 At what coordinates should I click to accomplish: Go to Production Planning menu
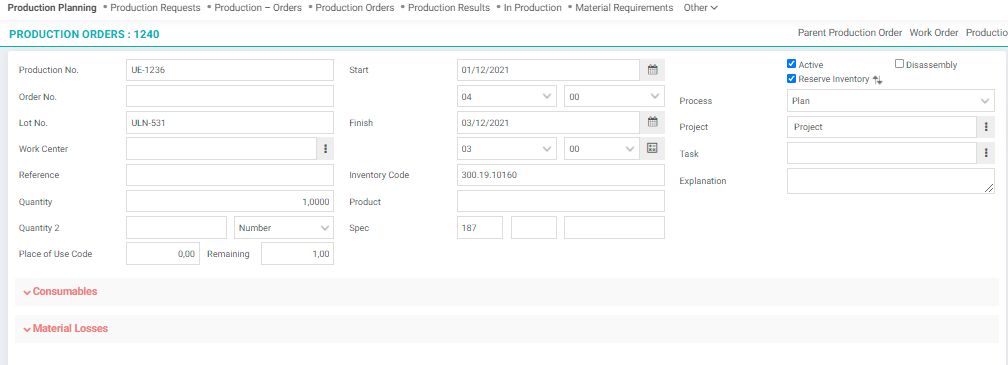click(x=51, y=8)
